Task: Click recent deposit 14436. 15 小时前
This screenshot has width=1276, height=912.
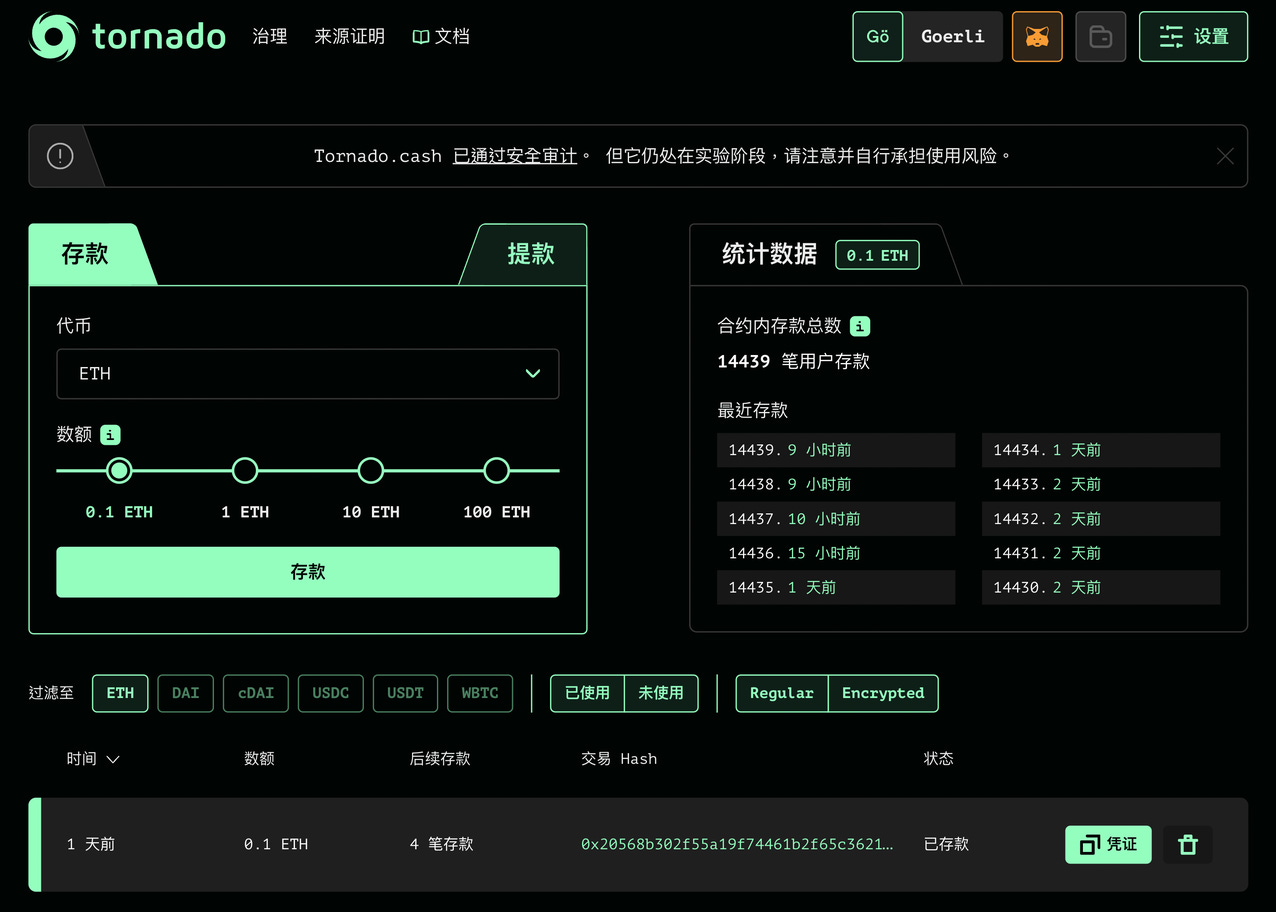Action: click(x=836, y=553)
